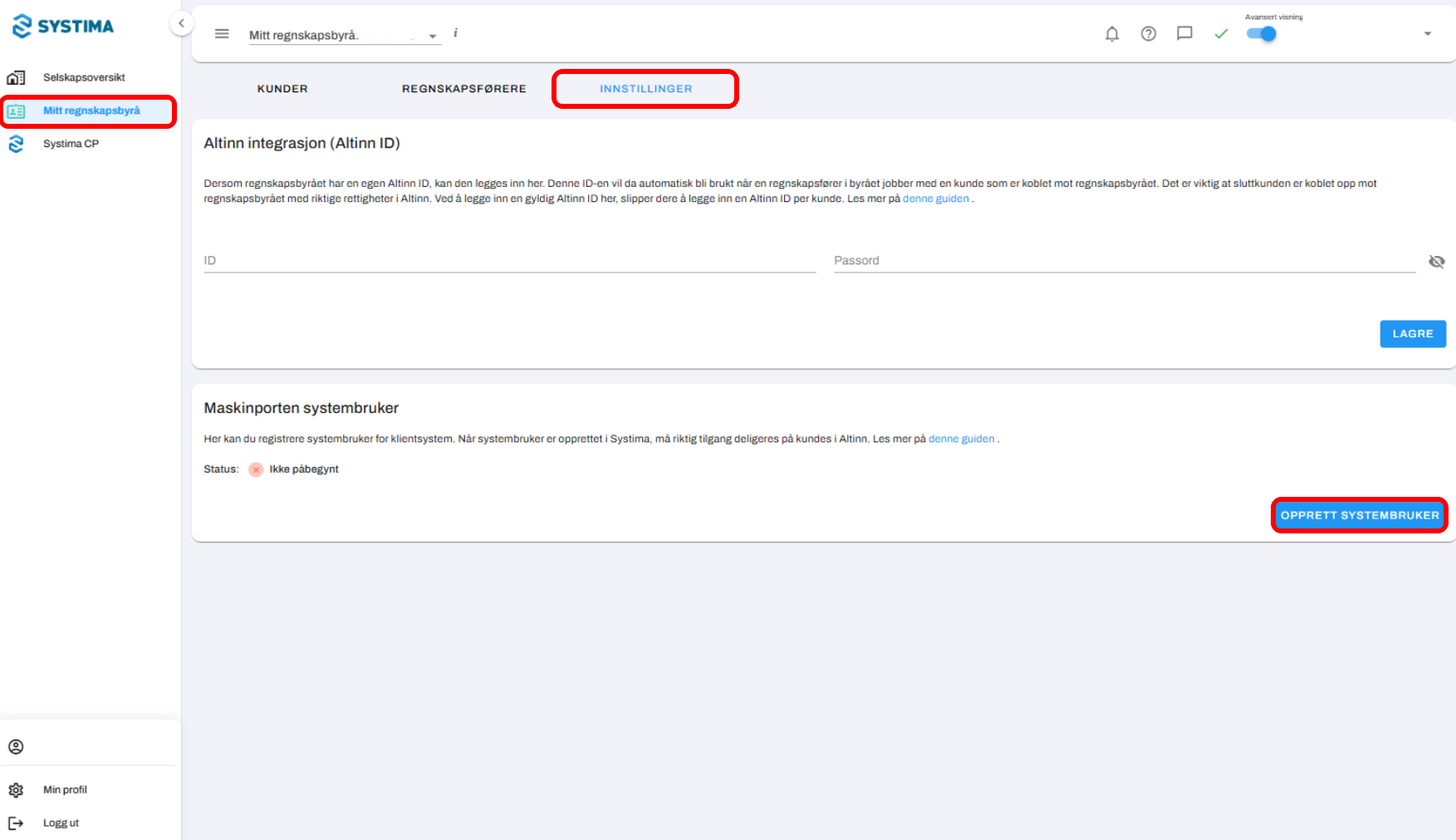Screen dimensions: 1456x840
Task: Click the info 'i' icon
Action: [x=455, y=33]
